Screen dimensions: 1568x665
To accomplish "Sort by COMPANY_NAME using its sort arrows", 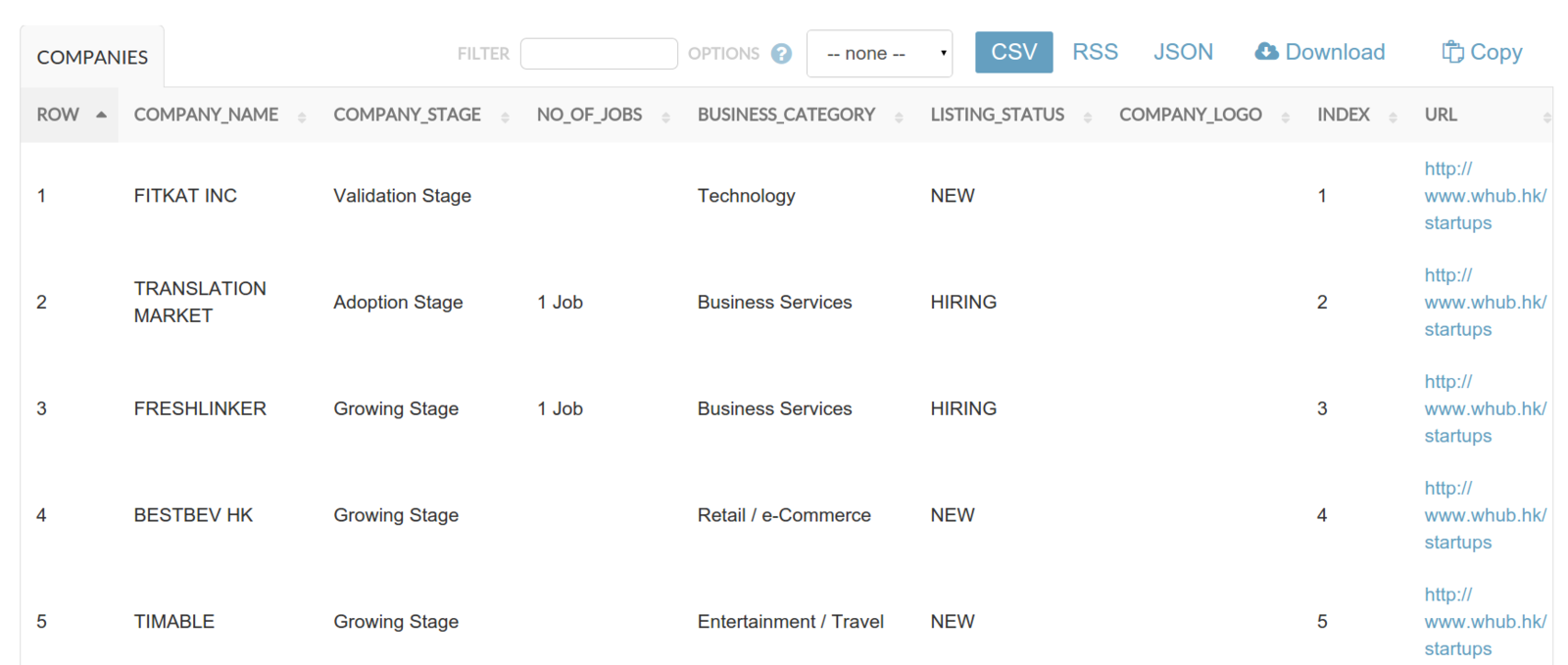I will [302, 117].
